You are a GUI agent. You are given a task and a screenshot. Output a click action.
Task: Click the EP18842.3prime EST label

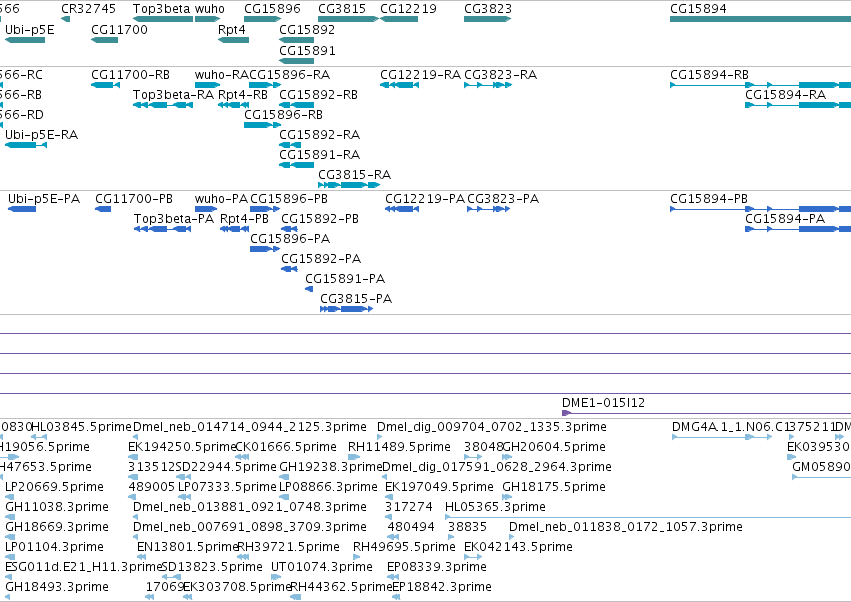[442, 587]
